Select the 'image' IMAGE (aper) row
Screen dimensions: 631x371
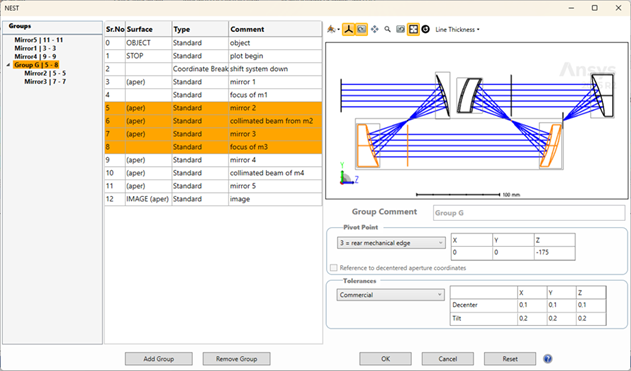(213, 199)
